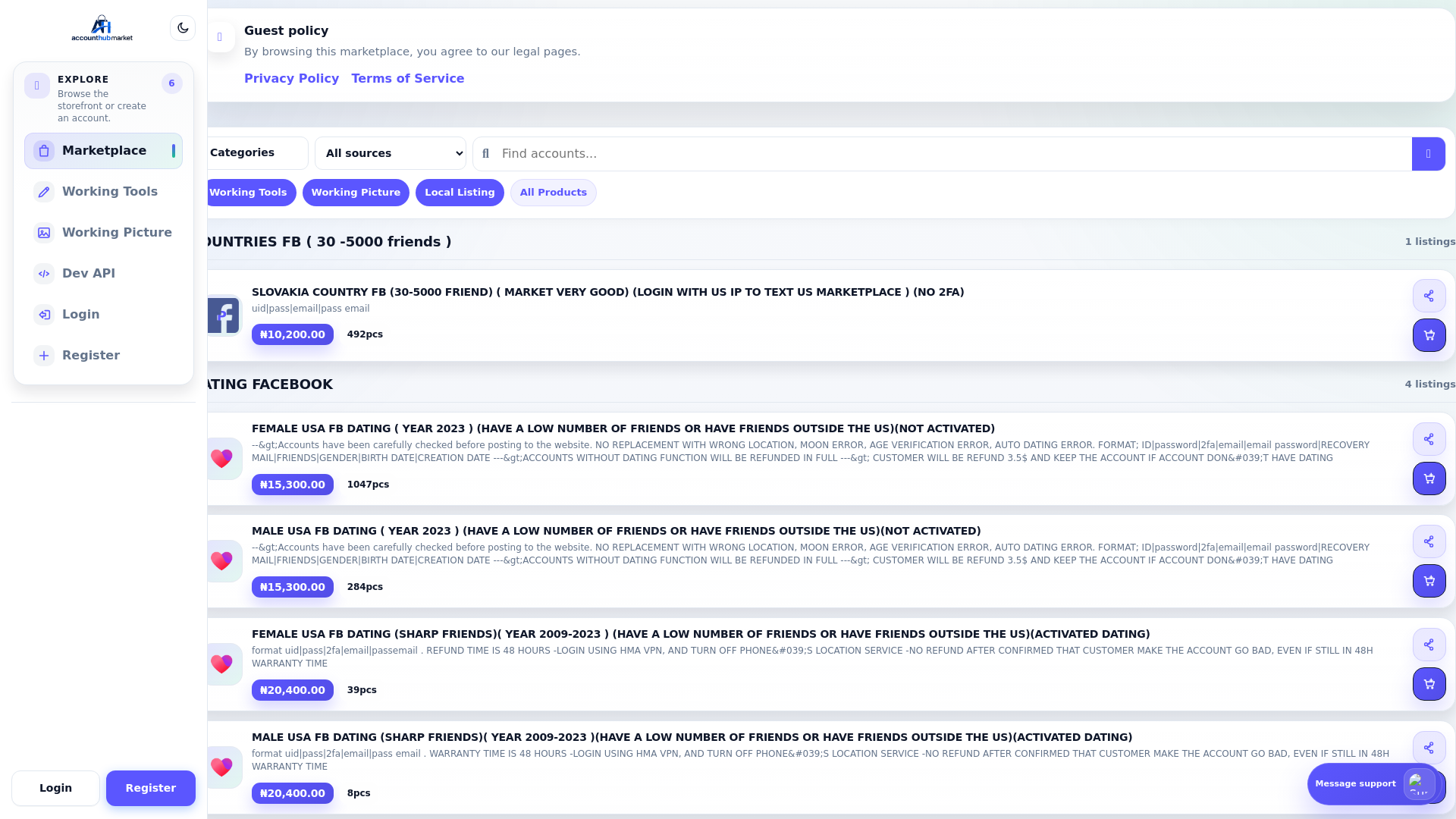Share the Male USA FB Dating 2023 listing
This screenshot has width=1456, height=819.
pos(1429,541)
